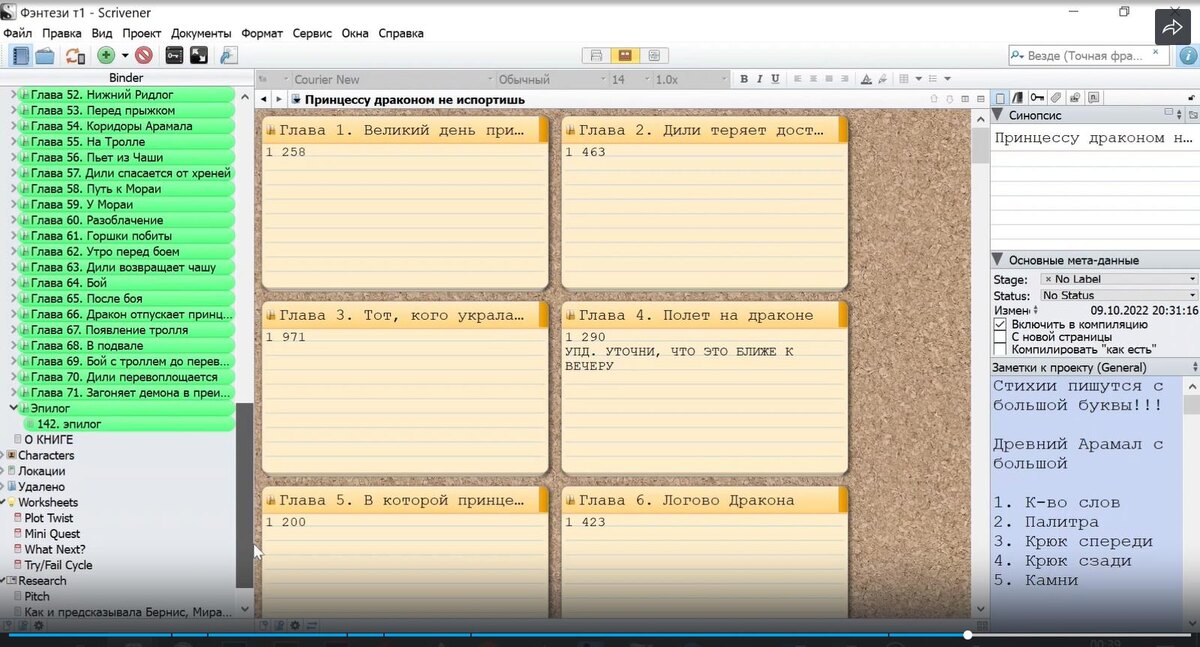Show Comments icon in Inspector
Screen dimensions: 1200x647
pyautogui.click(x=1094, y=97)
